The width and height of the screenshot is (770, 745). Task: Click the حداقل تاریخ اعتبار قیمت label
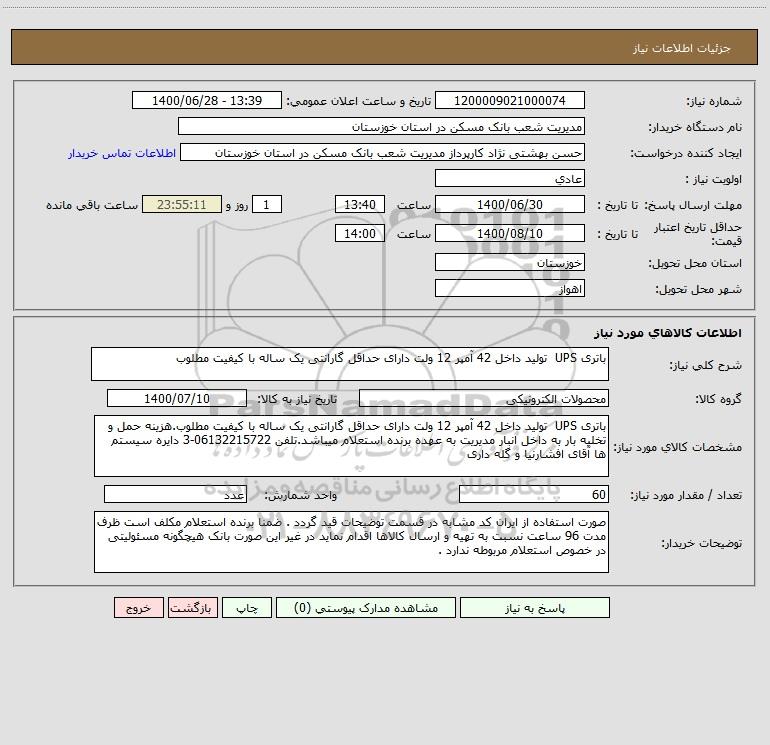click(x=698, y=234)
